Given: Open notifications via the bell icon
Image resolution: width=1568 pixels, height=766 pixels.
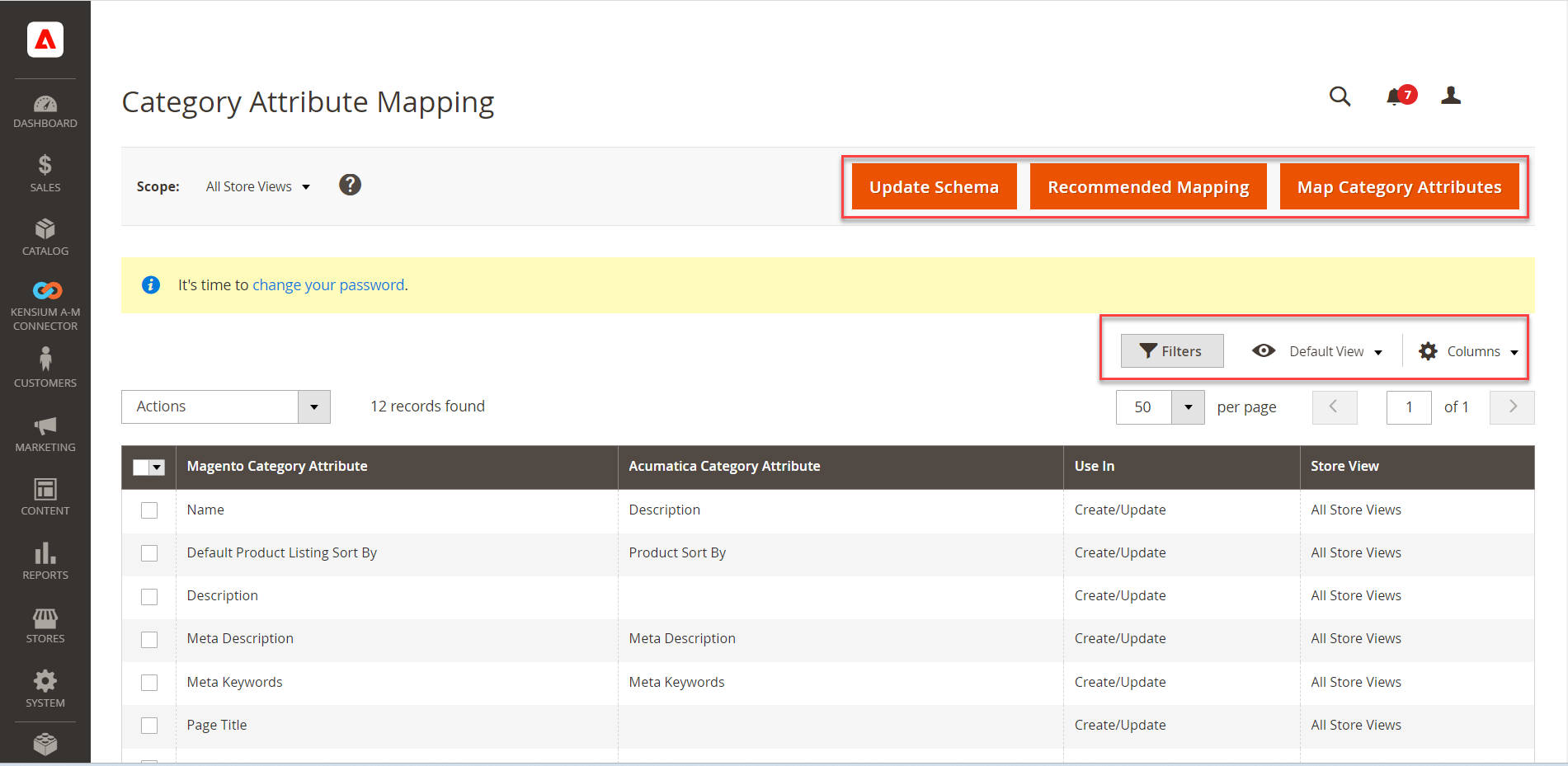Looking at the screenshot, I should (x=1396, y=96).
